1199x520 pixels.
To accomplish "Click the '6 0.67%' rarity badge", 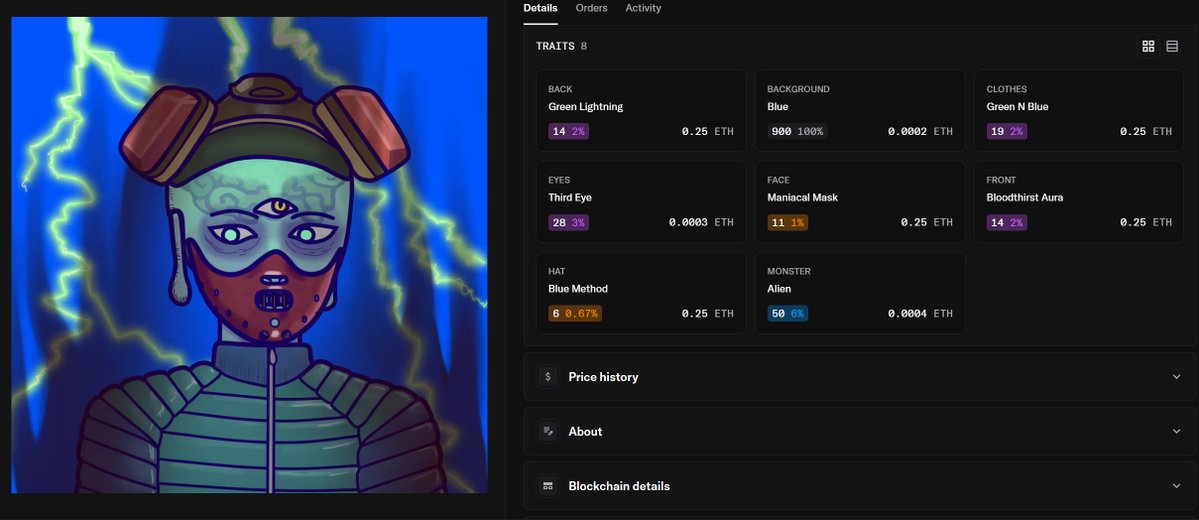I will coord(575,314).
